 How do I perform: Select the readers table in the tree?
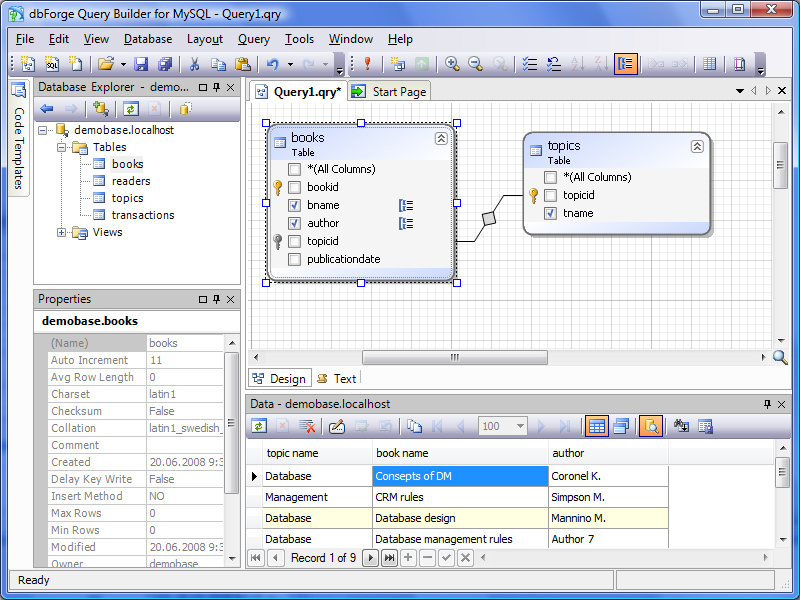131,181
